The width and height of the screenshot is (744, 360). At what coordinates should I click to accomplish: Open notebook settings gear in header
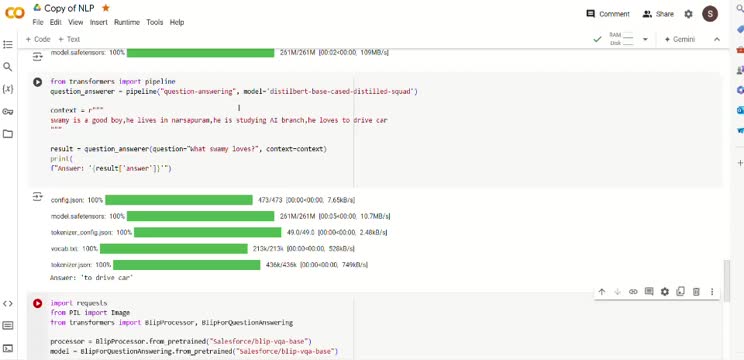tap(688, 14)
